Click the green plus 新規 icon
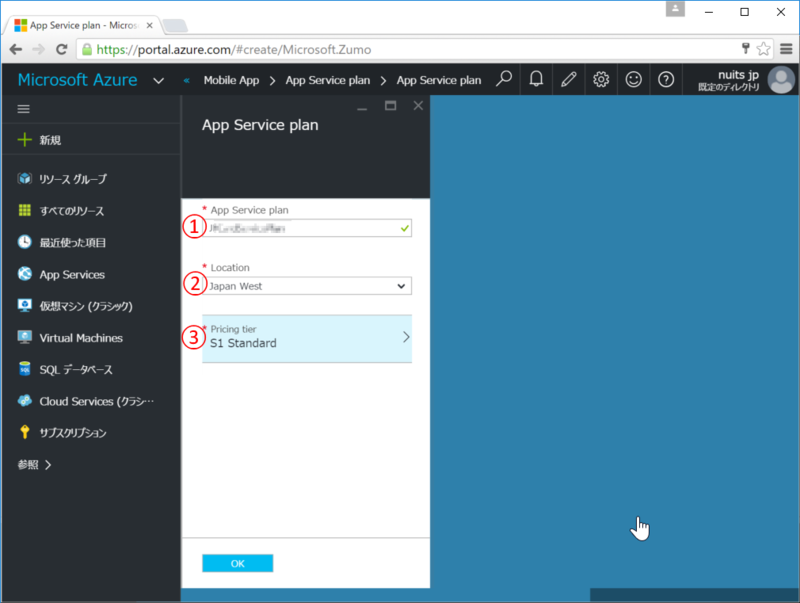The width and height of the screenshot is (800, 603). 24,139
